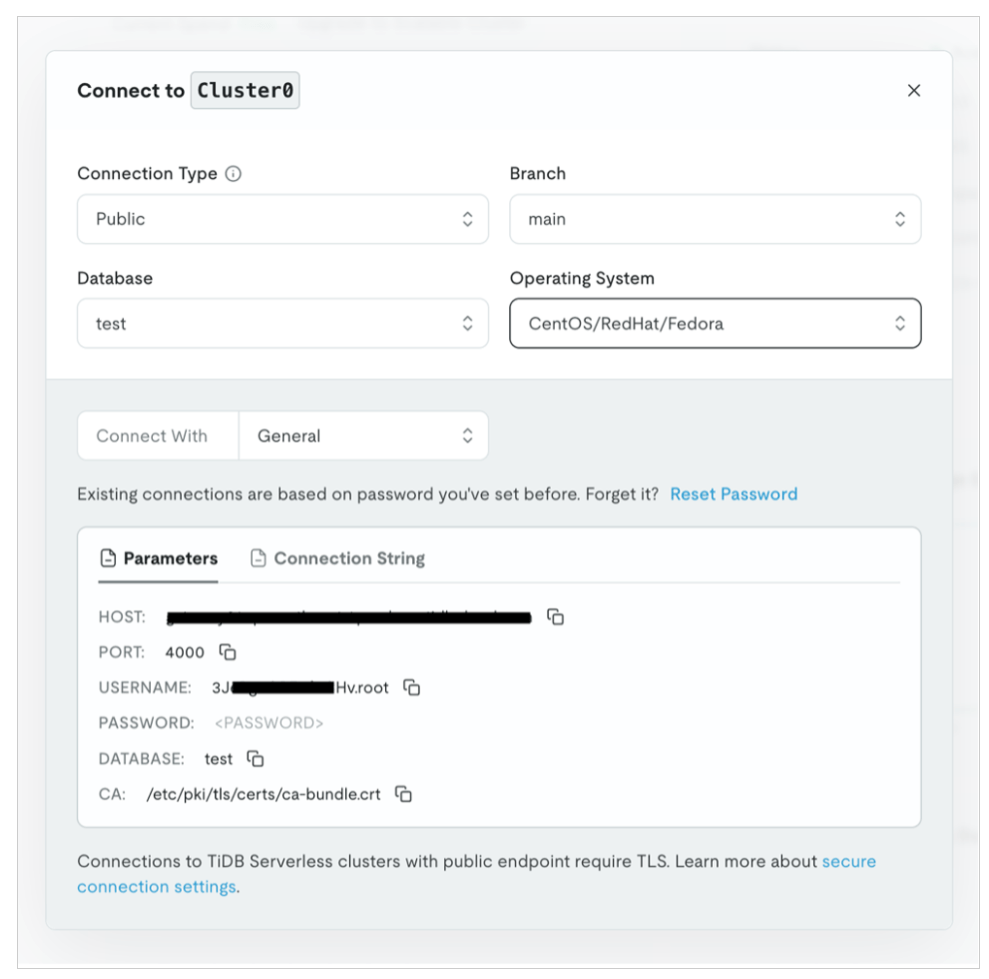
Task: Click the Connect With label
Action: coord(152,436)
